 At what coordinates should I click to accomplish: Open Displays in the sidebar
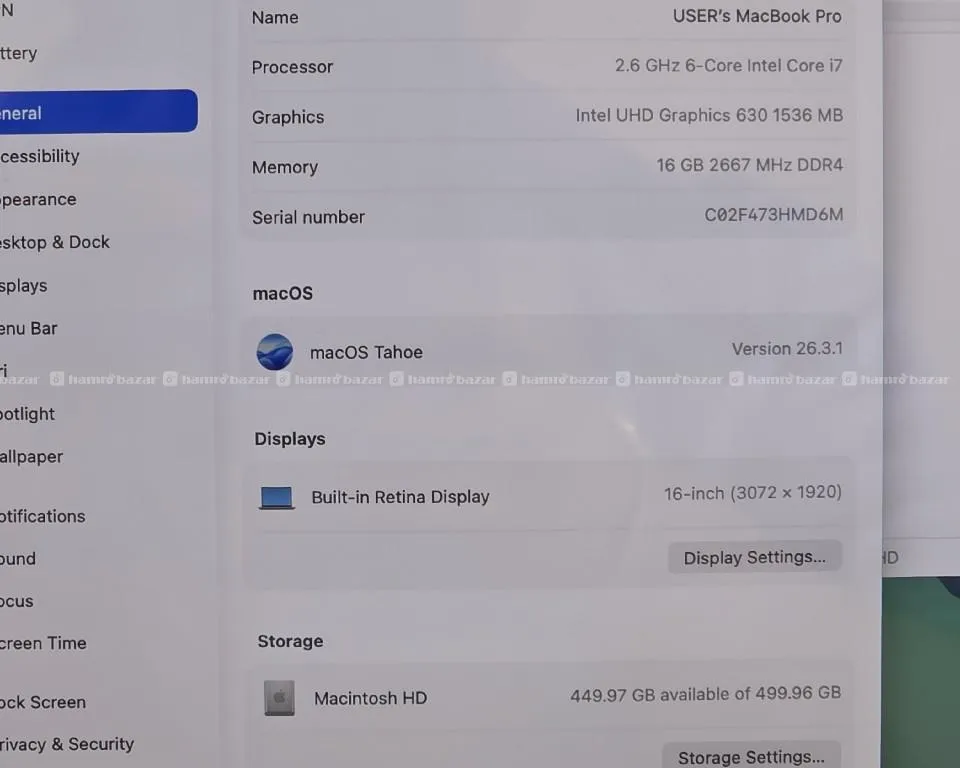coord(23,286)
